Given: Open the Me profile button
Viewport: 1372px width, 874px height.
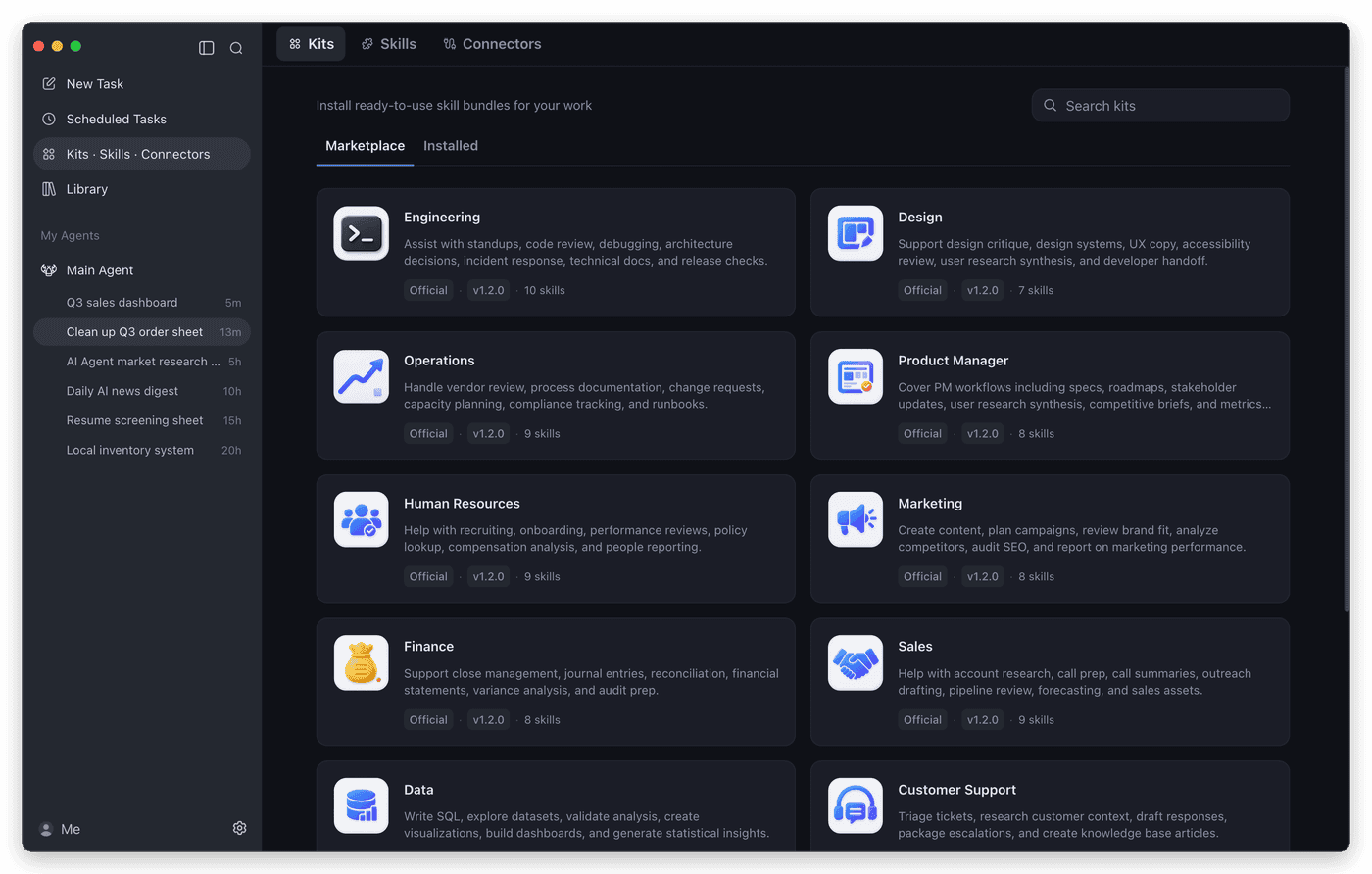Looking at the screenshot, I should (60, 829).
